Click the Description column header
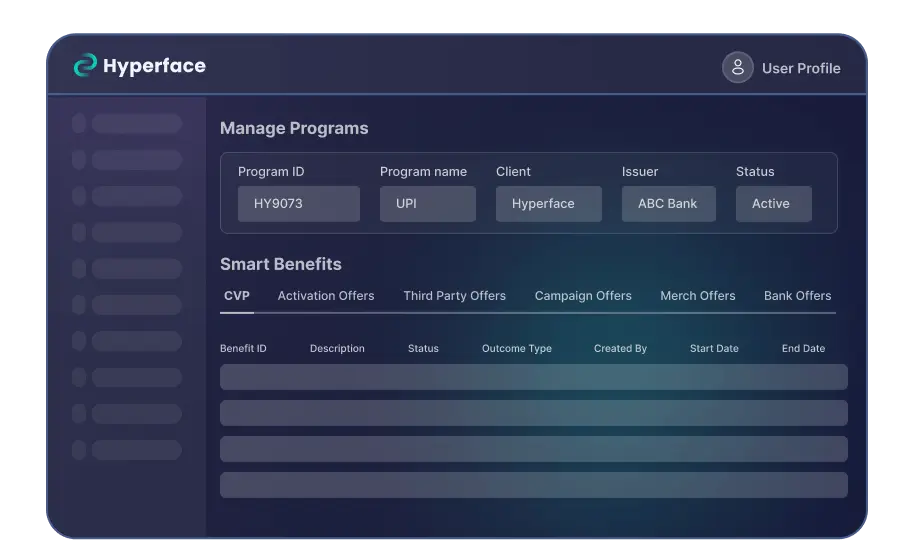Image resolution: width=920 pixels, height=544 pixels. [x=337, y=349]
